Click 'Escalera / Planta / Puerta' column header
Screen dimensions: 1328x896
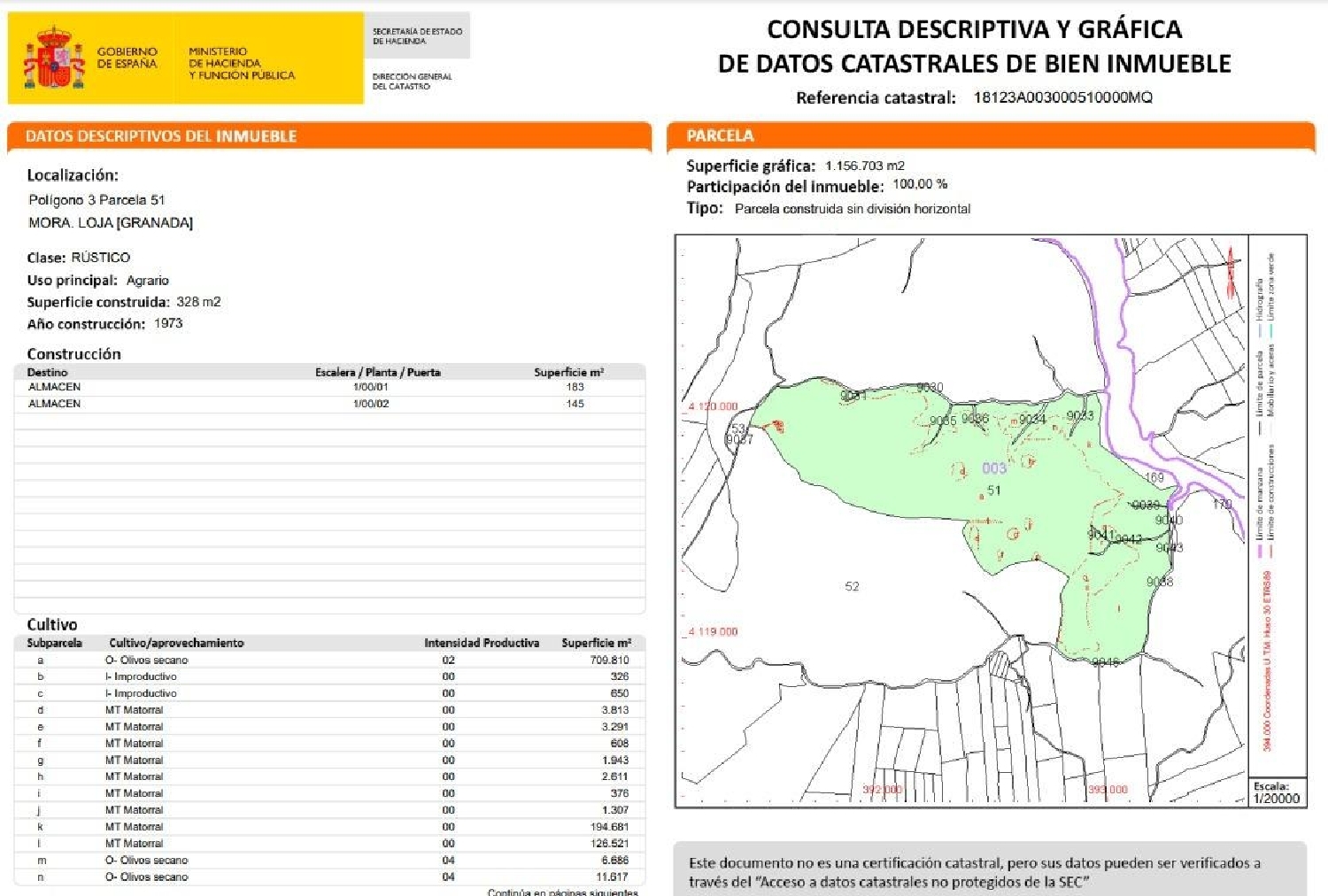[x=378, y=372]
